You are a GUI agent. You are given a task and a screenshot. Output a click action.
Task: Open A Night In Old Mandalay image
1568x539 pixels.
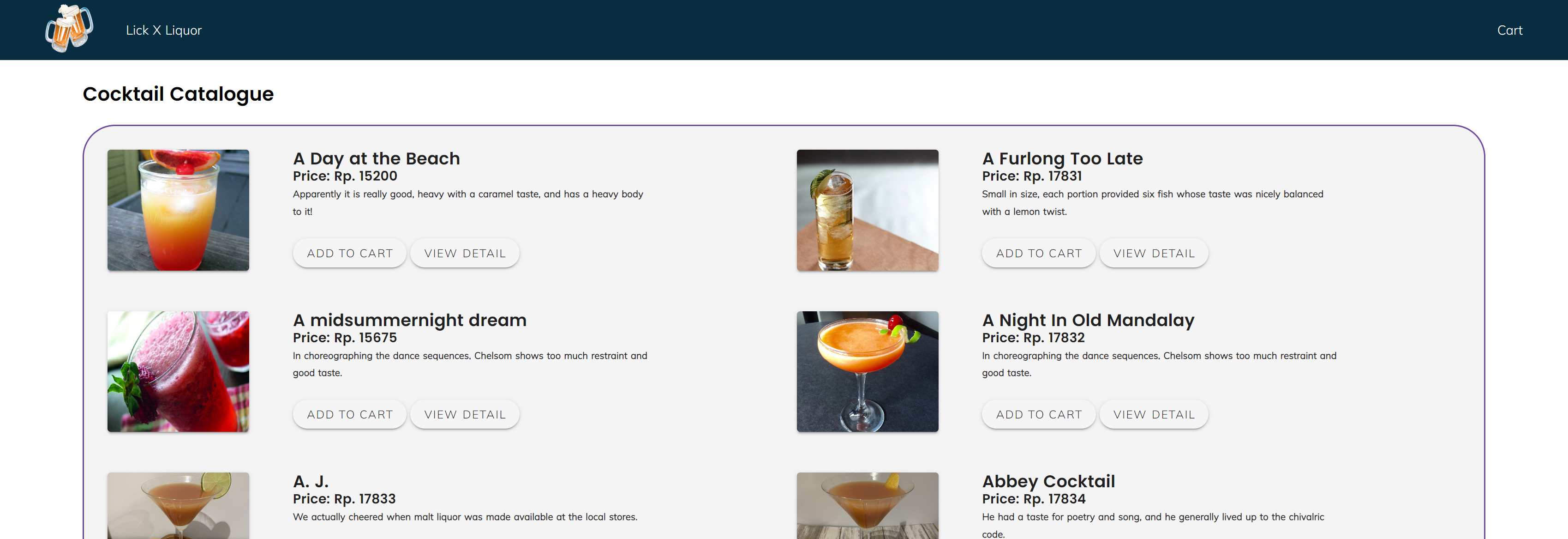(868, 371)
